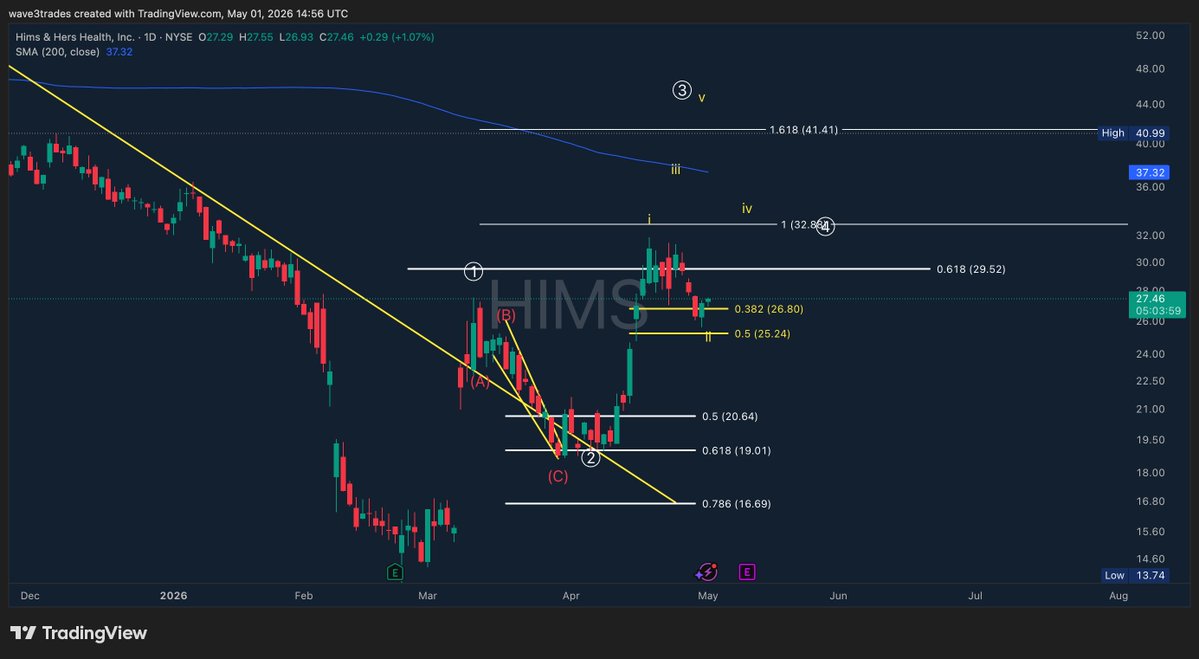Click the 0.5 (25.24) retracement label
The height and width of the screenshot is (659, 1199).
click(x=762, y=334)
